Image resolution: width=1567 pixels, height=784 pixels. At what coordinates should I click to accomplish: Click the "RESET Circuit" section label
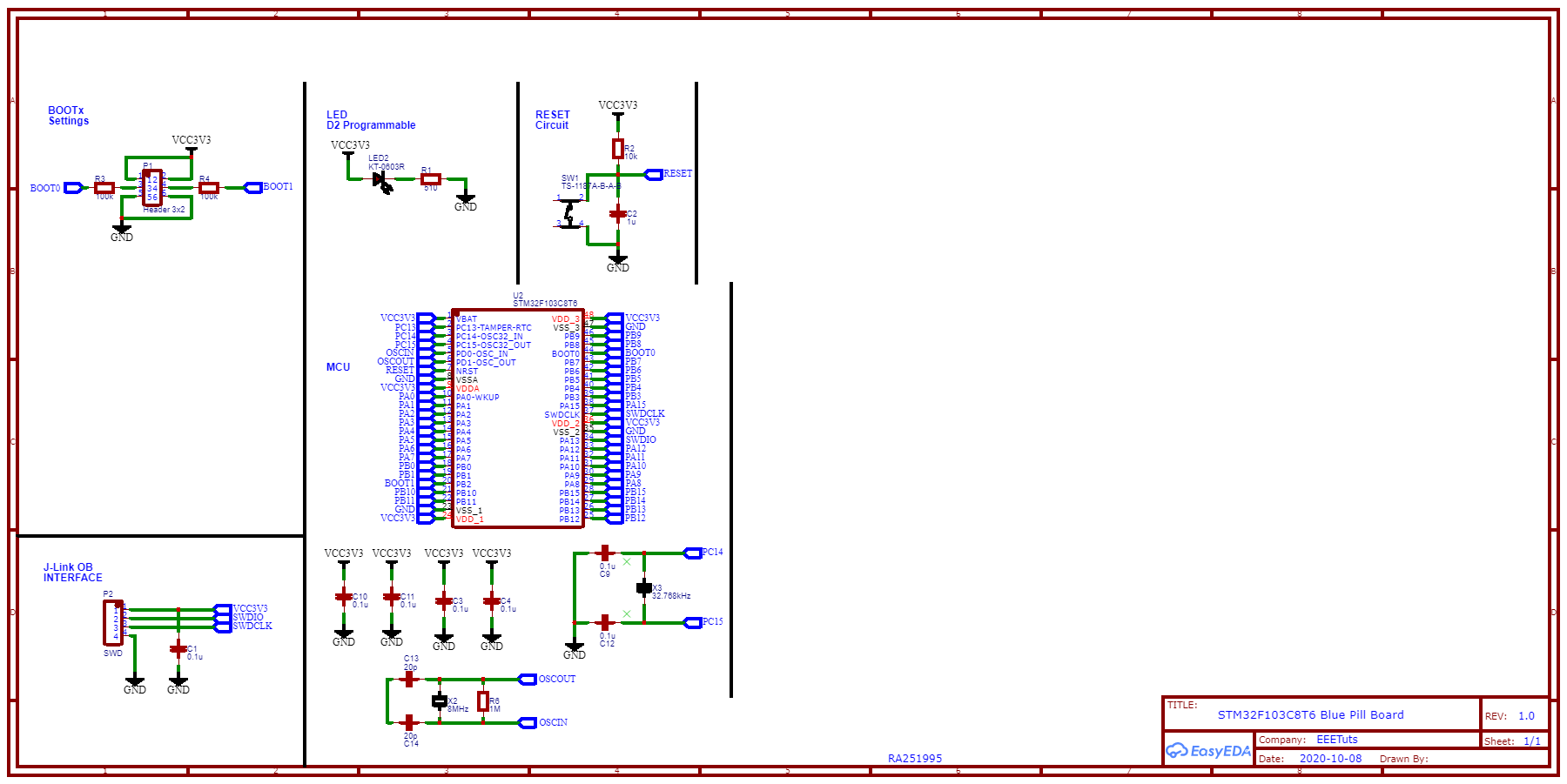pyautogui.click(x=552, y=120)
